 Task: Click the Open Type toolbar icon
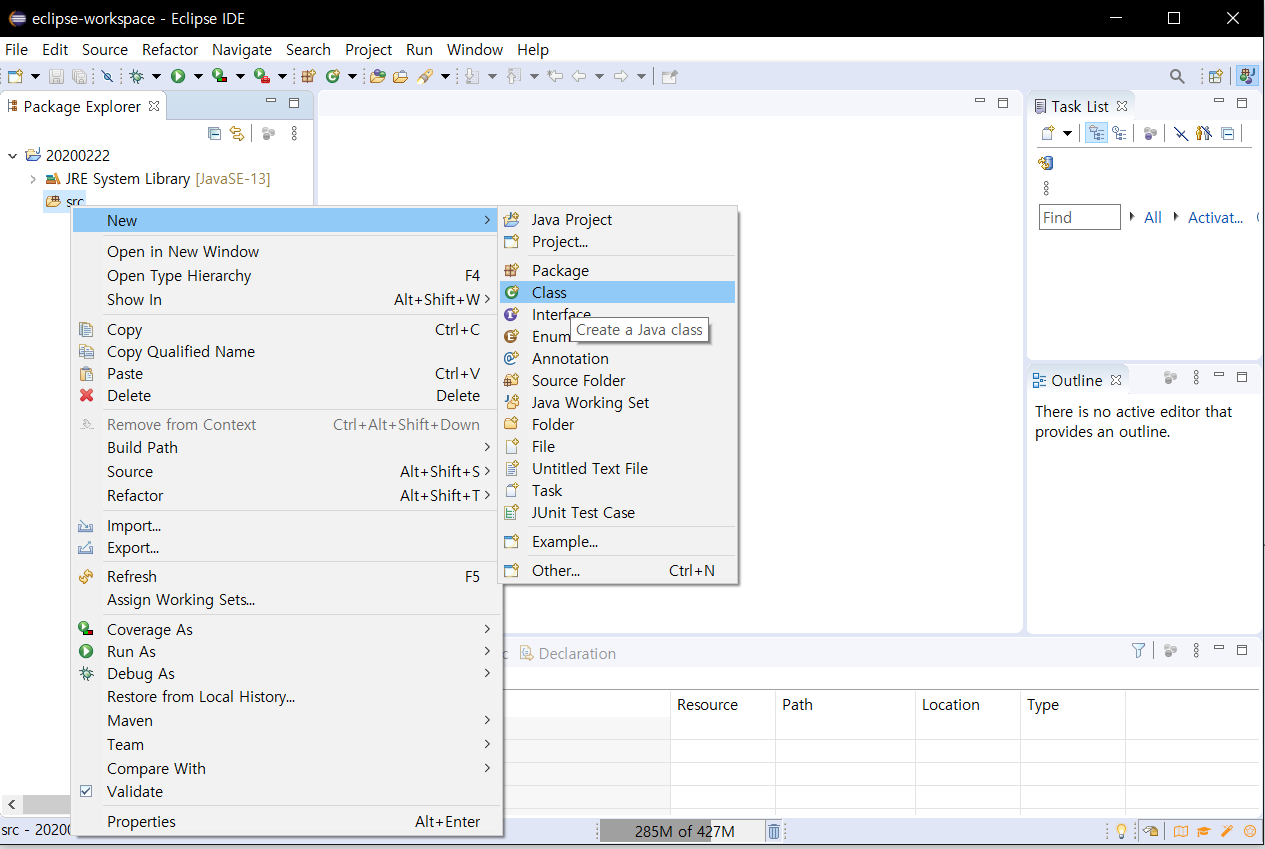coord(377,76)
